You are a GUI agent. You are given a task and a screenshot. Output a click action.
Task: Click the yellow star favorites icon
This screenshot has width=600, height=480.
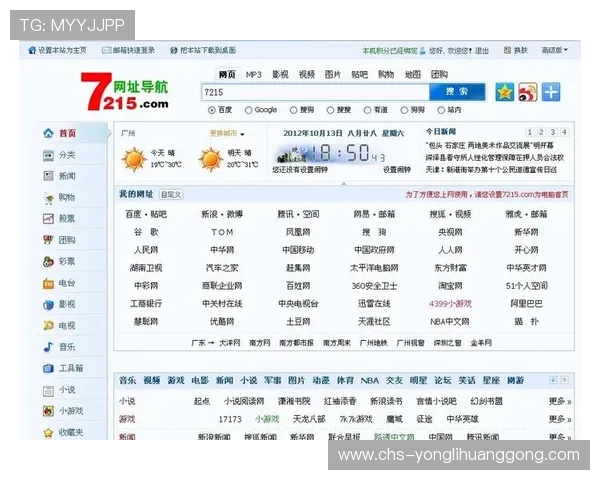(x=505, y=92)
